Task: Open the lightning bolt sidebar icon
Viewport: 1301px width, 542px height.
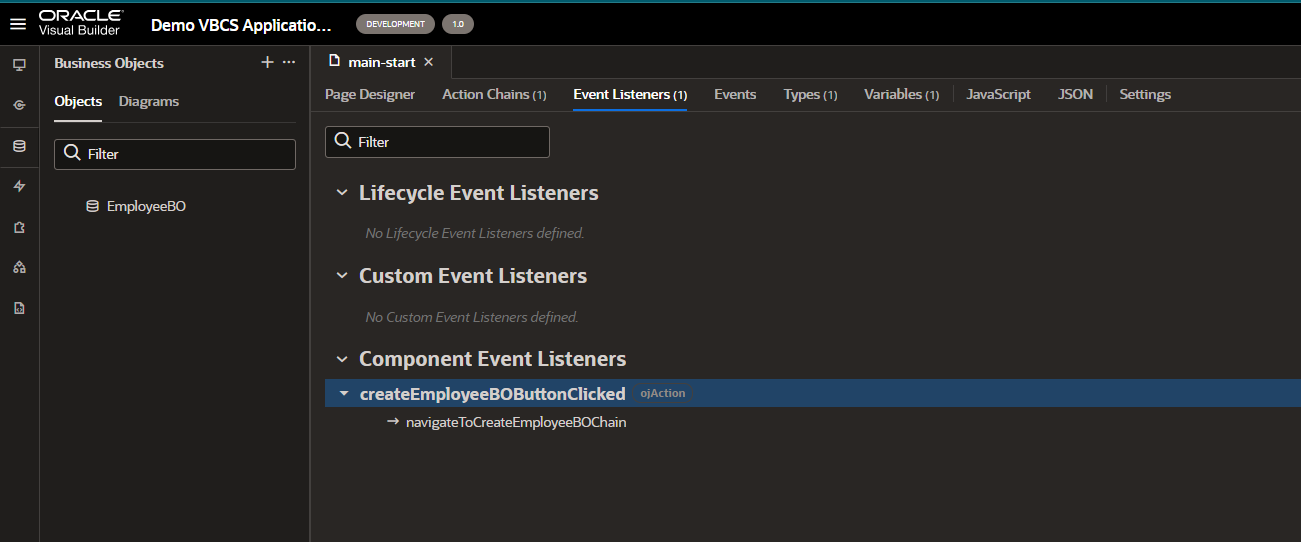Action: click(19, 186)
